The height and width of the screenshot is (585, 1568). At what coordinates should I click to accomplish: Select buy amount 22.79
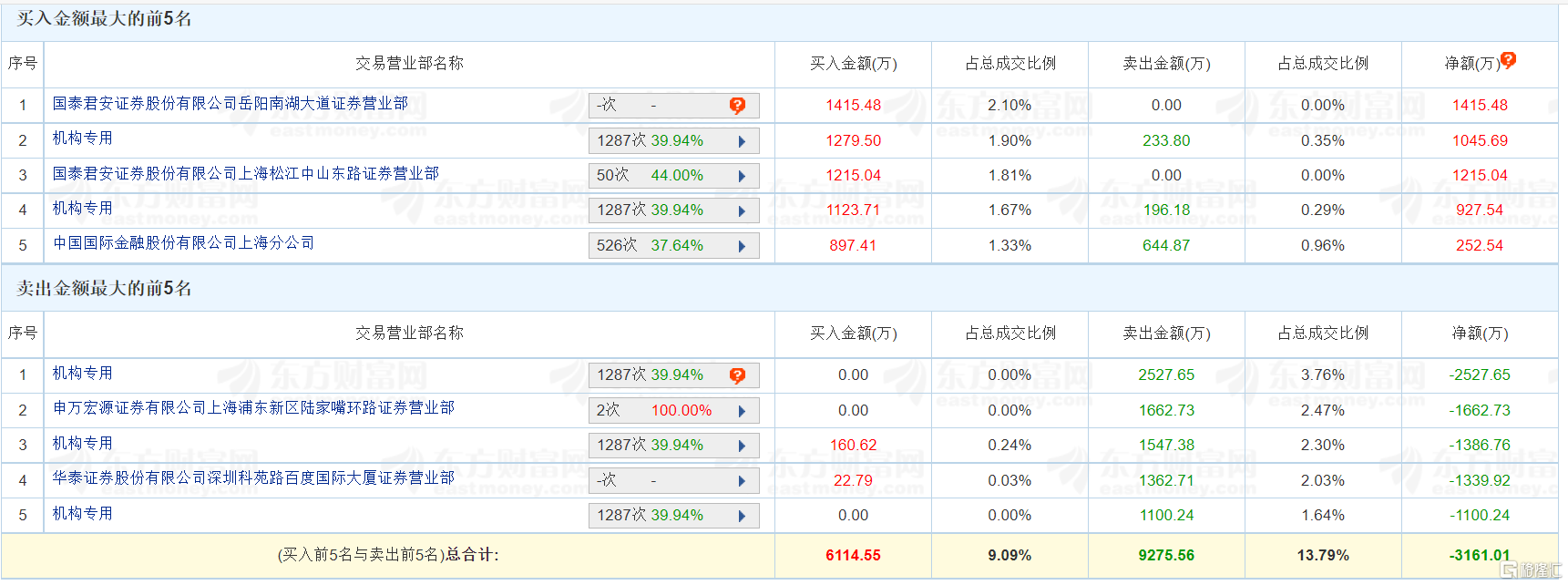tap(854, 480)
